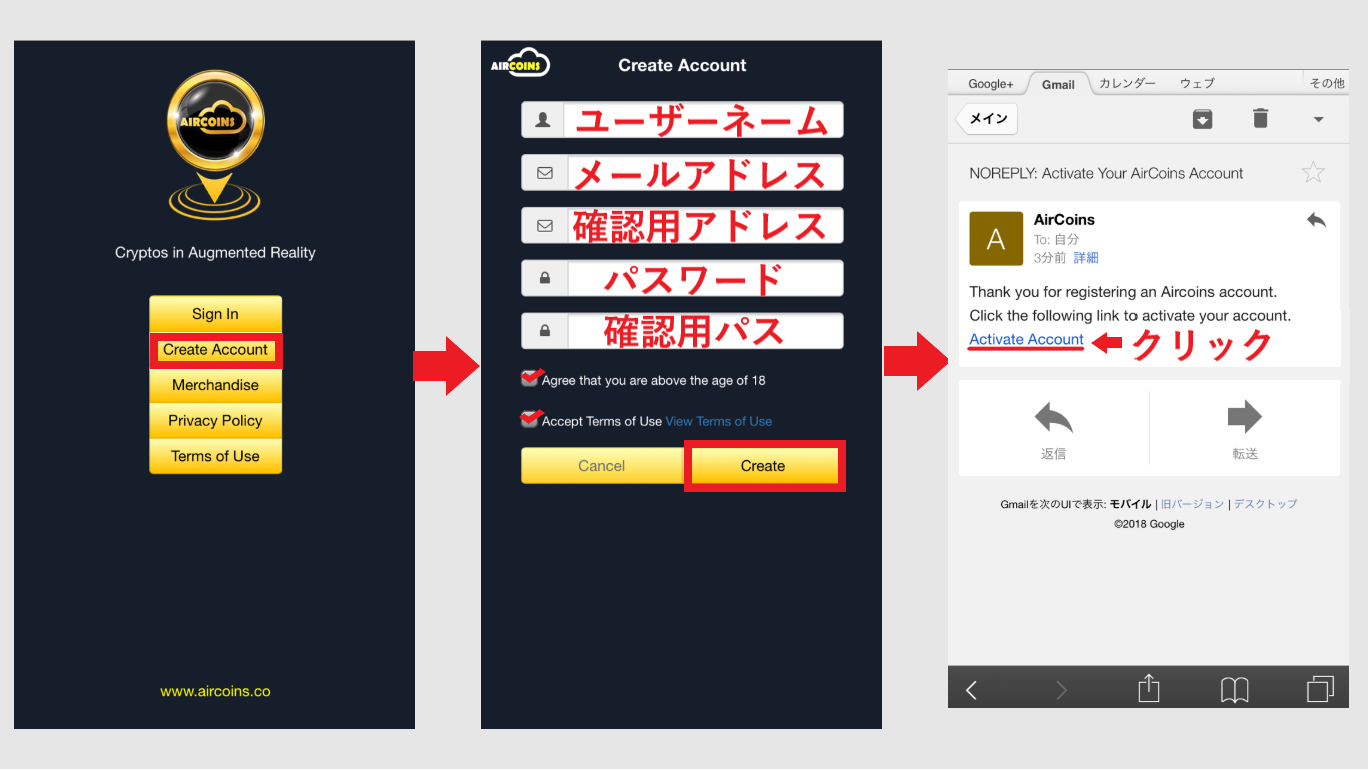Switch to the Google+ tab
Viewport: 1368px width, 770px height.
click(990, 84)
